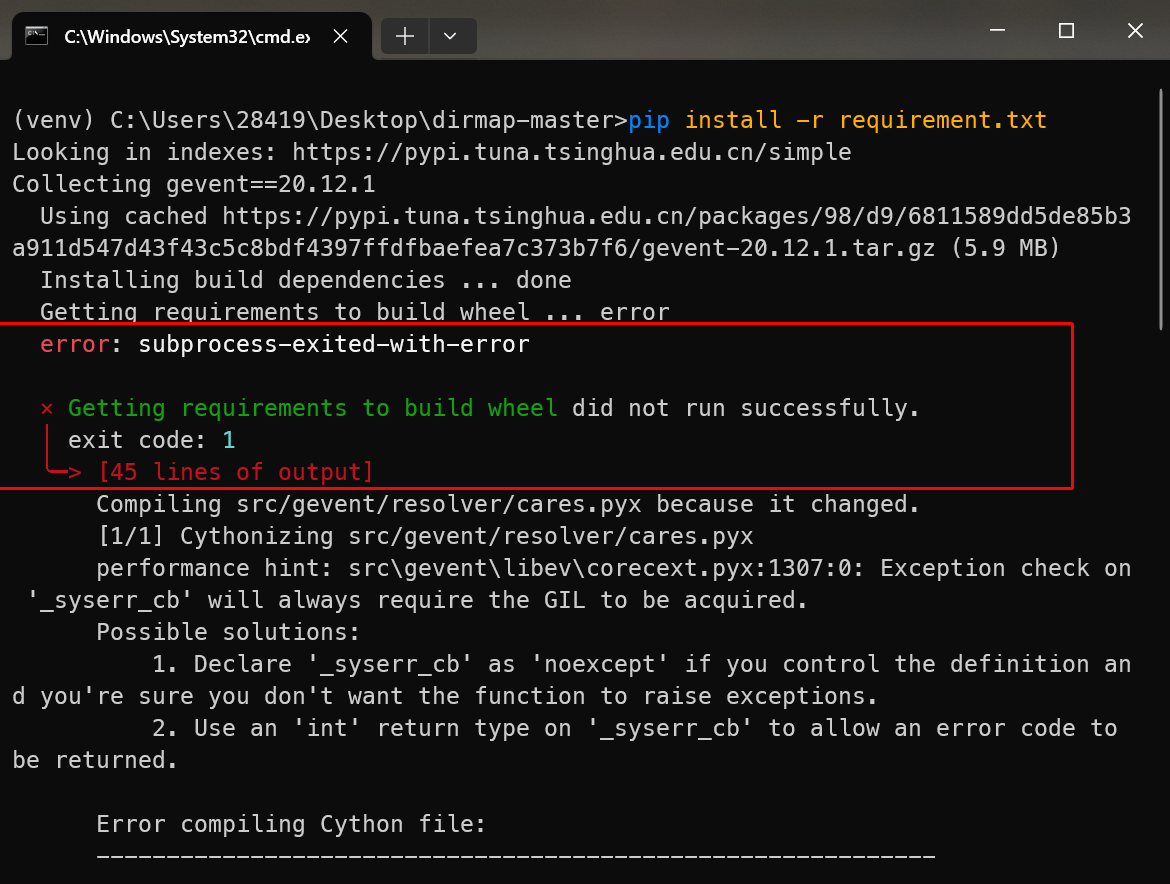This screenshot has width=1170, height=884.
Task: Click the 'pip install -r requirement.txt' command
Action: tap(838, 120)
